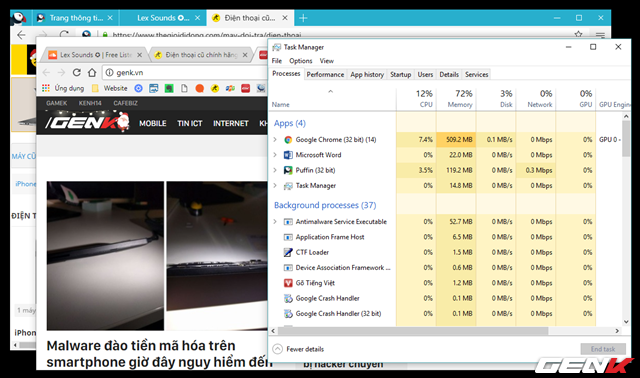
Task: Click Chrome's reload page icon
Action: [x=76, y=73]
